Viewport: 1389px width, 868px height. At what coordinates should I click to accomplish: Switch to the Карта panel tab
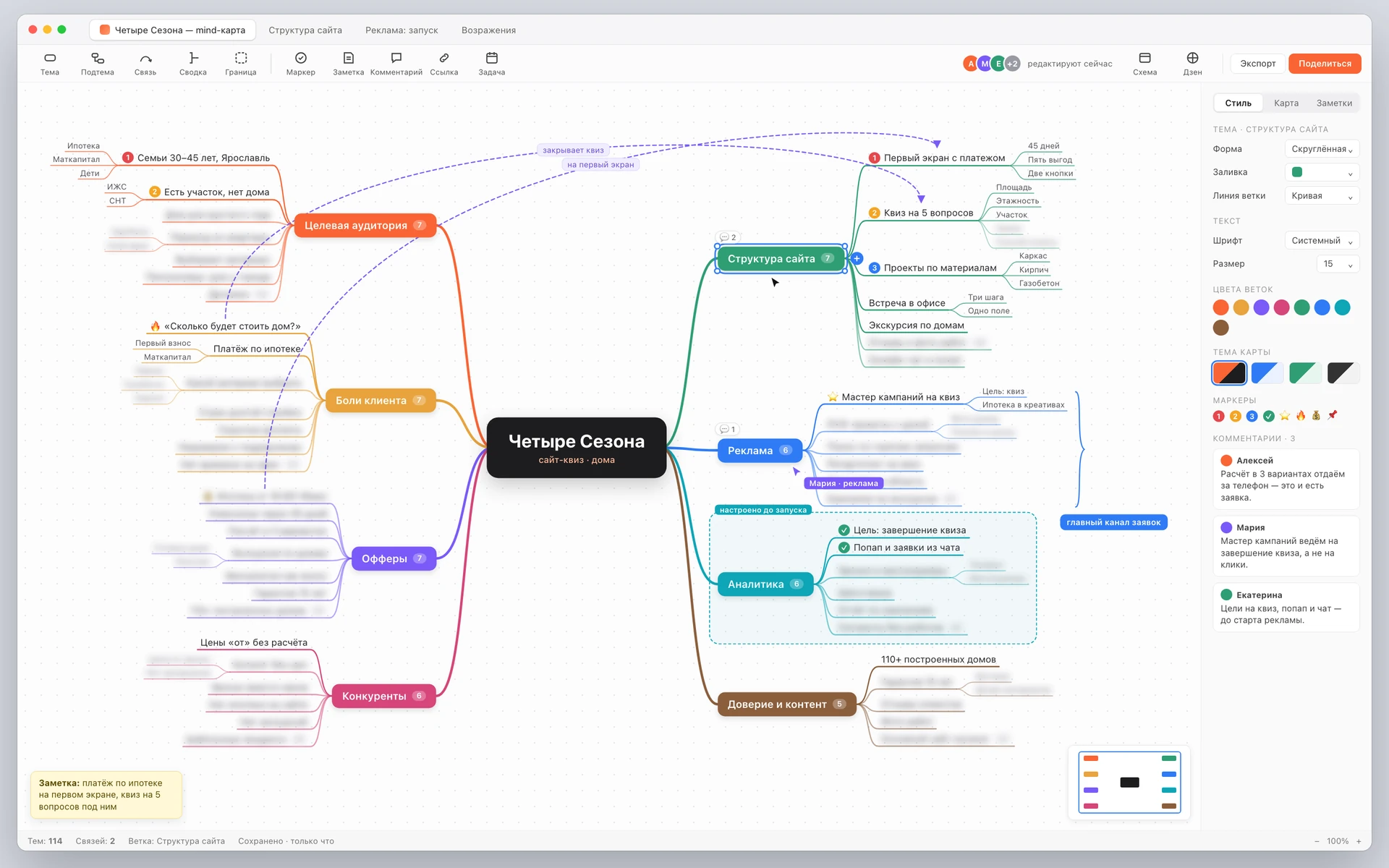1286,103
